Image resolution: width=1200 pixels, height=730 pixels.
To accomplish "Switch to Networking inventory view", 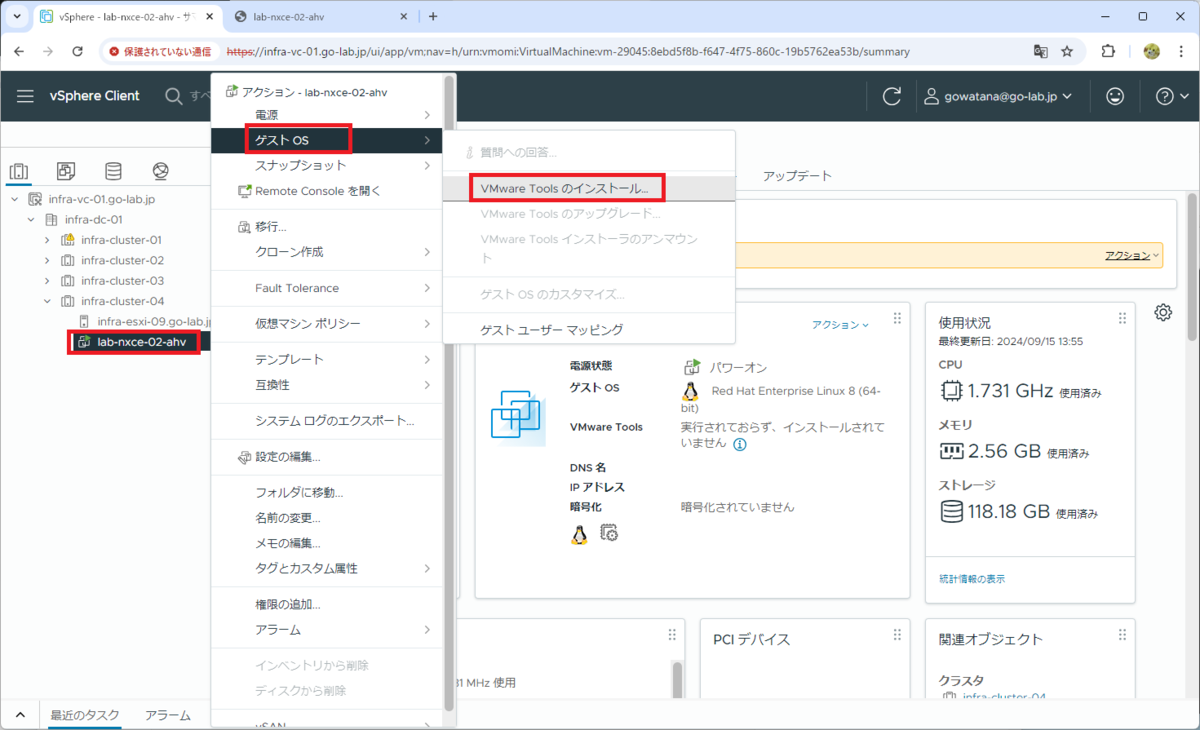I will tap(160, 171).
